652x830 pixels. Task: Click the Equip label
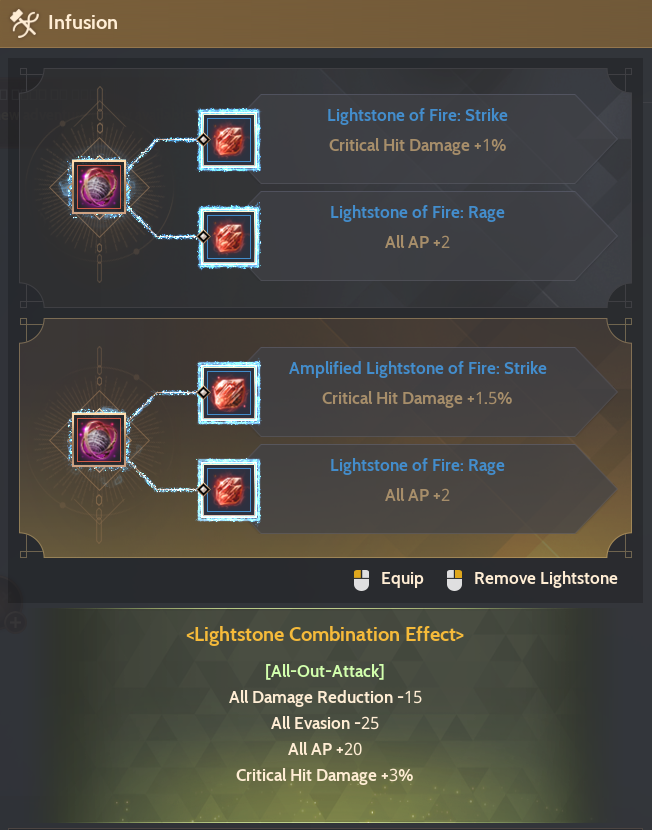pyautogui.click(x=402, y=579)
